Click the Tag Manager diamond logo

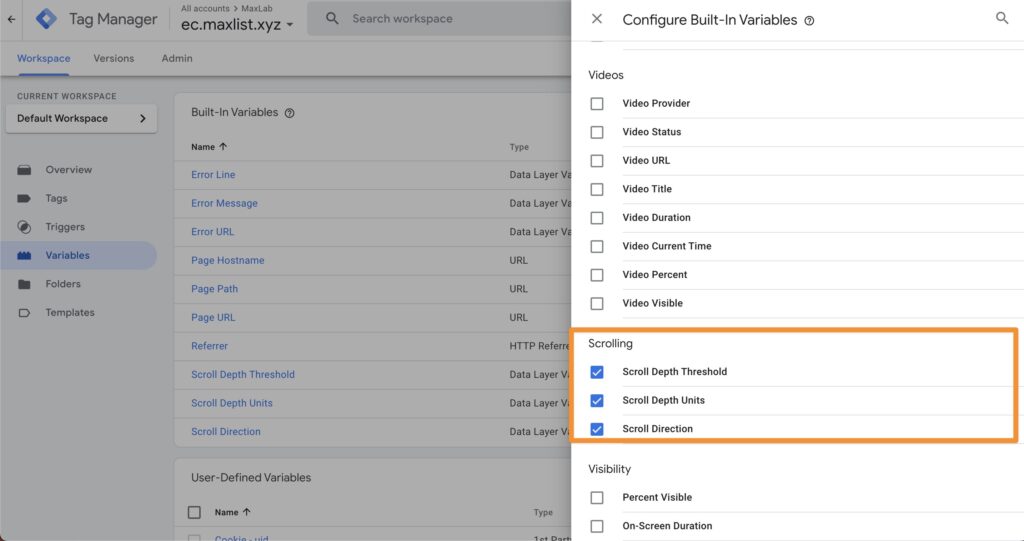click(46, 19)
